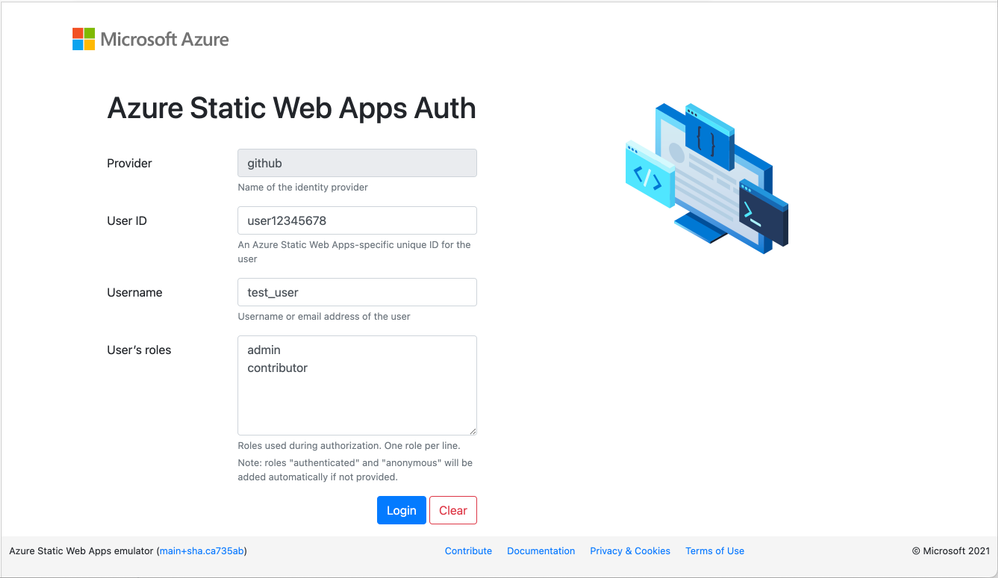Focus the Provider field containing github
The height and width of the screenshot is (578, 998).
point(357,163)
